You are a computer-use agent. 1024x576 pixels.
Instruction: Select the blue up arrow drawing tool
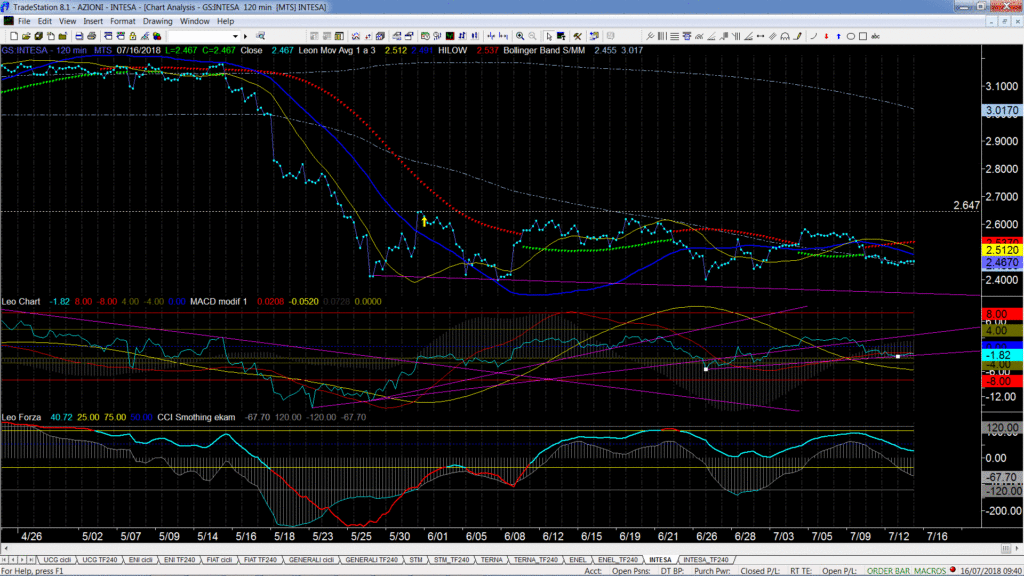tap(839, 36)
